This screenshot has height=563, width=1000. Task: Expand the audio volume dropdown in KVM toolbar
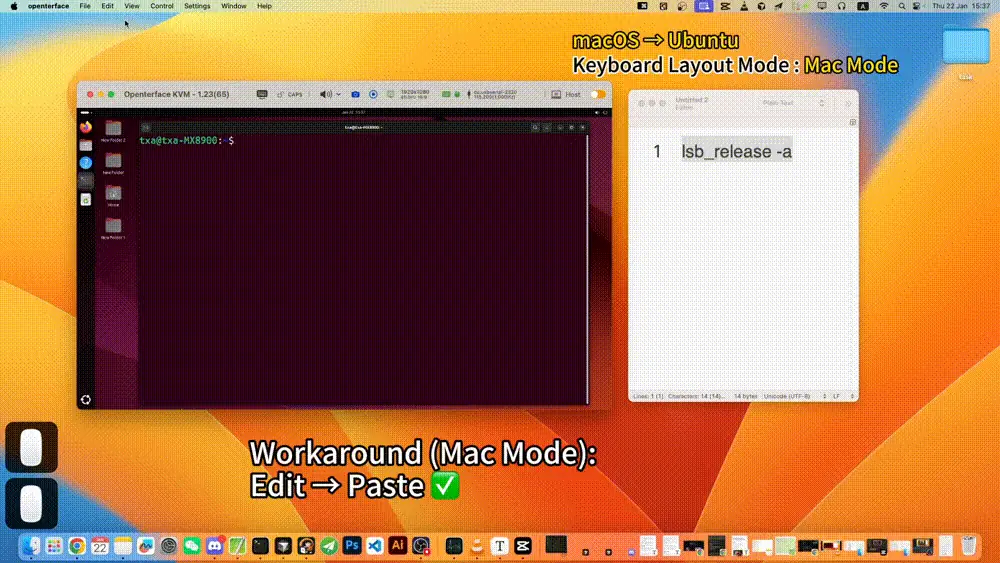(x=329, y=94)
